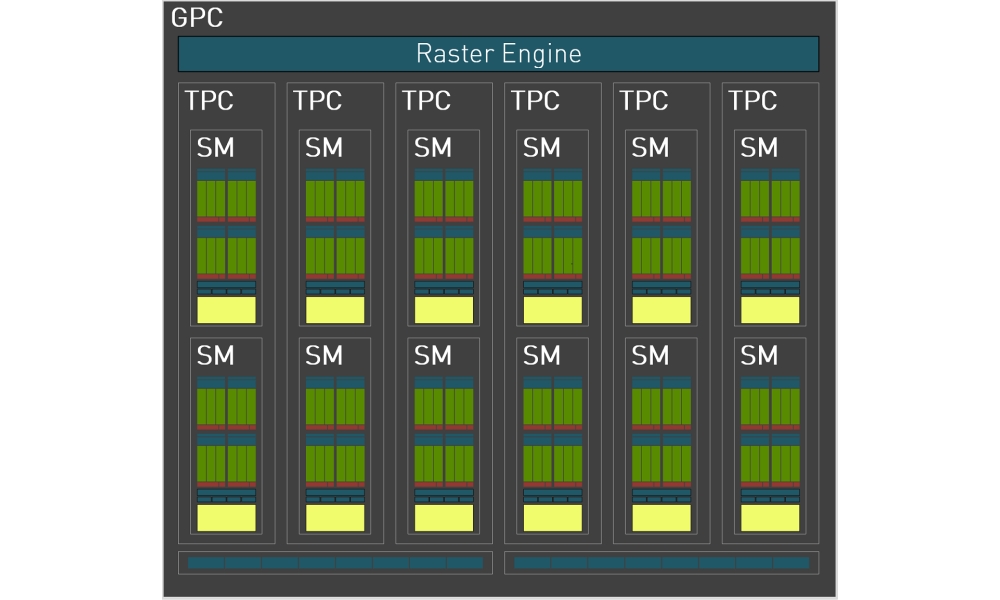Click the Raster Engine bar
This screenshot has width=1000, height=600.
click(x=498, y=53)
